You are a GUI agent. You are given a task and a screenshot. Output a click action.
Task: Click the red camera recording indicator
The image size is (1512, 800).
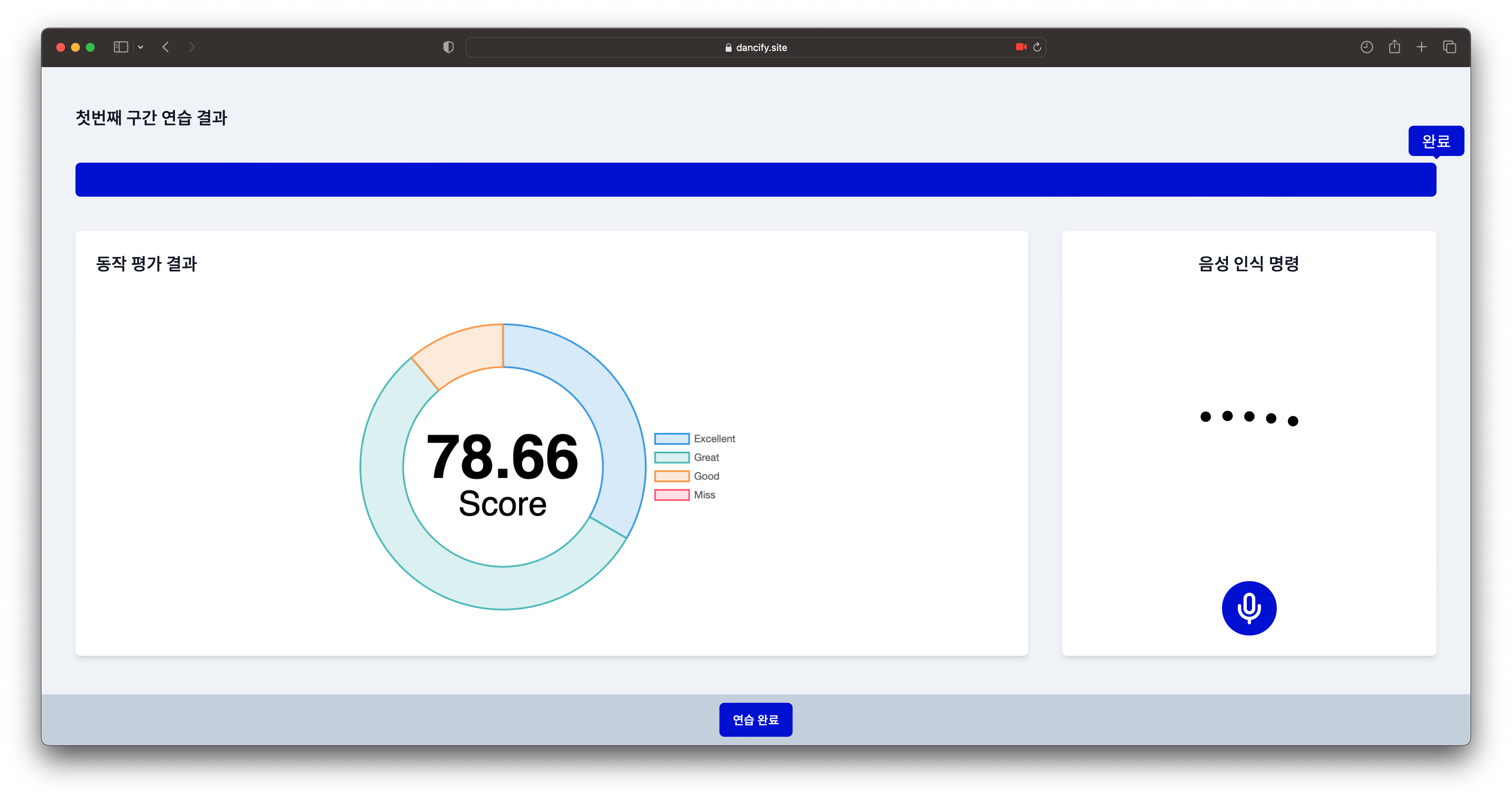(1021, 47)
